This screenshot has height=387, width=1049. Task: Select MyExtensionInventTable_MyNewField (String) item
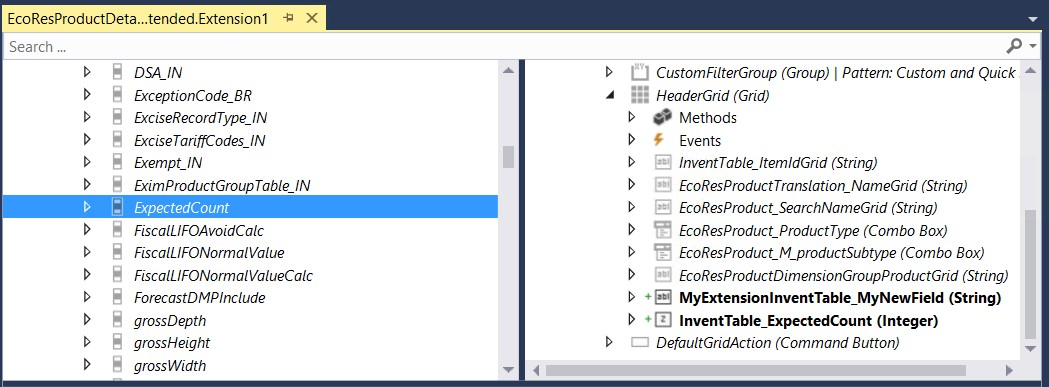[x=840, y=297]
